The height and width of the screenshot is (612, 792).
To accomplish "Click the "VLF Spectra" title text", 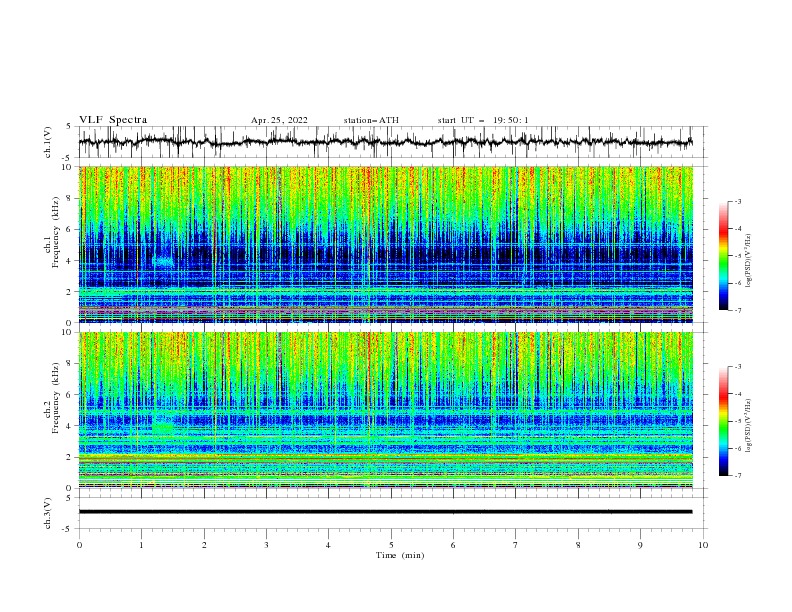I will [x=113, y=120].
